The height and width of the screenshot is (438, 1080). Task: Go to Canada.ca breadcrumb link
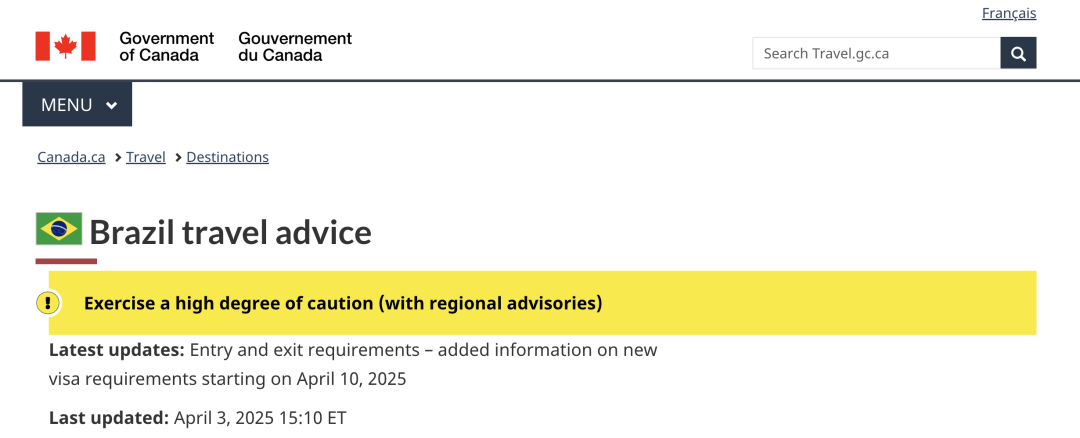pos(72,157)
